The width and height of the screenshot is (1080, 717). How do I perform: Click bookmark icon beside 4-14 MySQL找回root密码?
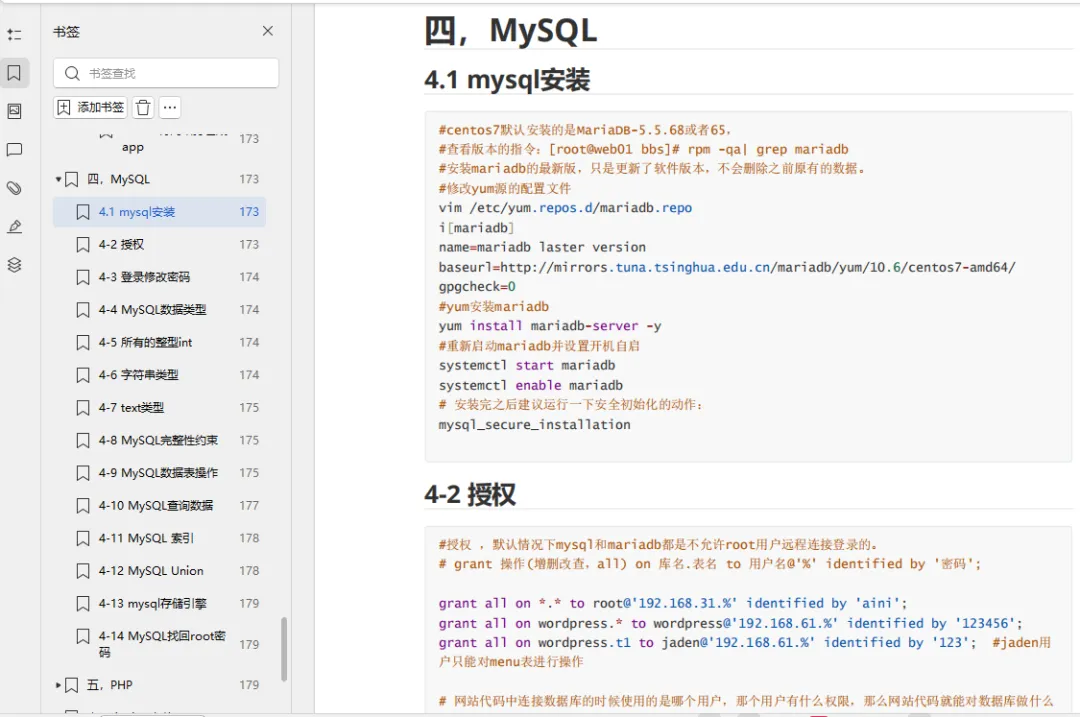coord(83,636)
